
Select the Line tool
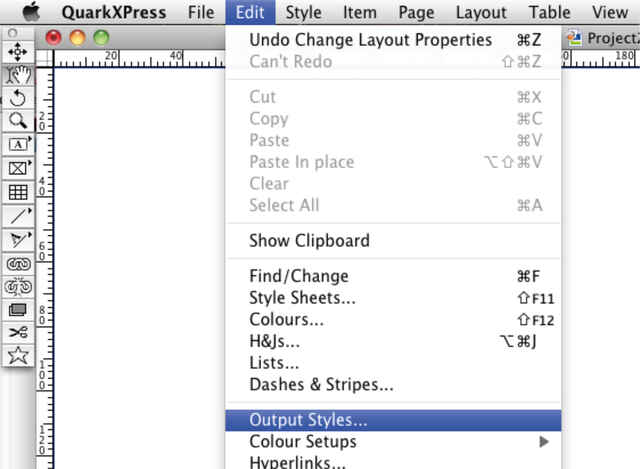coord(18,216)
